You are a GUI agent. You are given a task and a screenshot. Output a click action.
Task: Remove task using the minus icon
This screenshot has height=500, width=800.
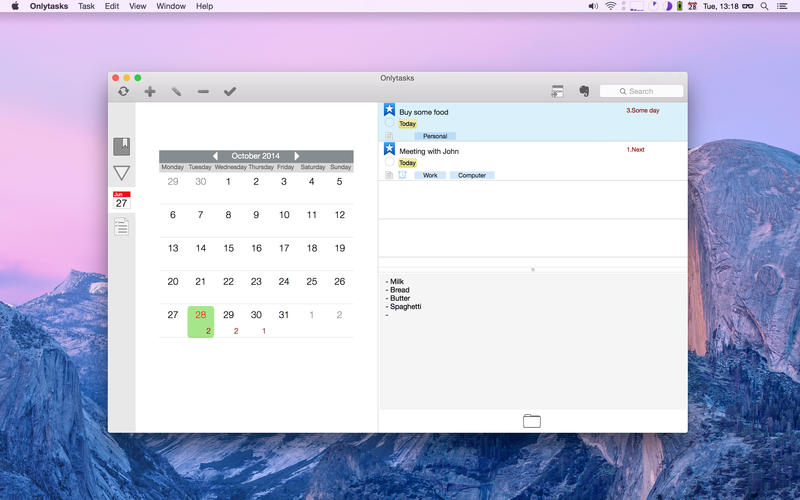click(203, 91)
